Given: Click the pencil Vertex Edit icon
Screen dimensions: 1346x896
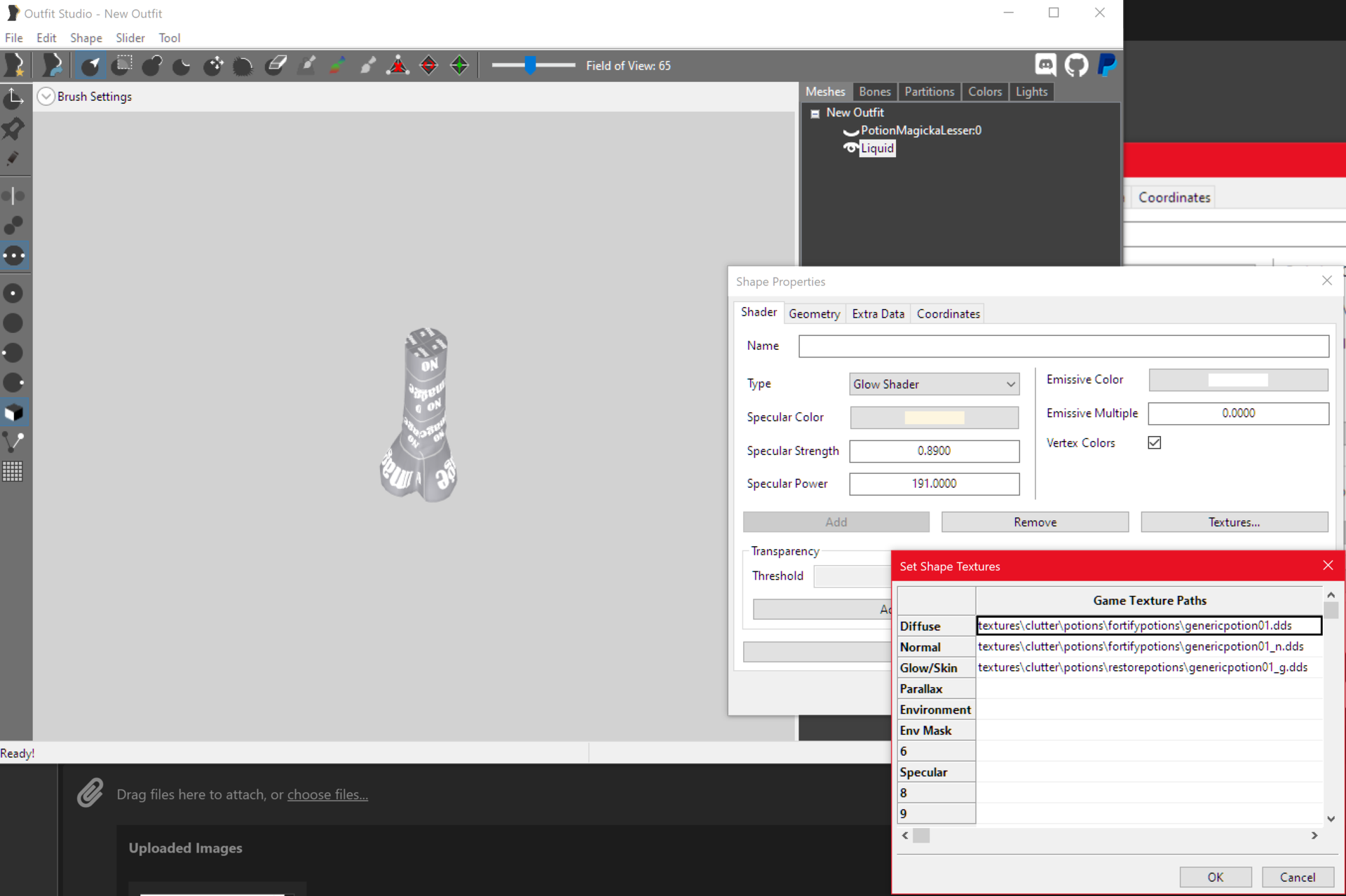Looking at the screenshot, I should 13,158.
